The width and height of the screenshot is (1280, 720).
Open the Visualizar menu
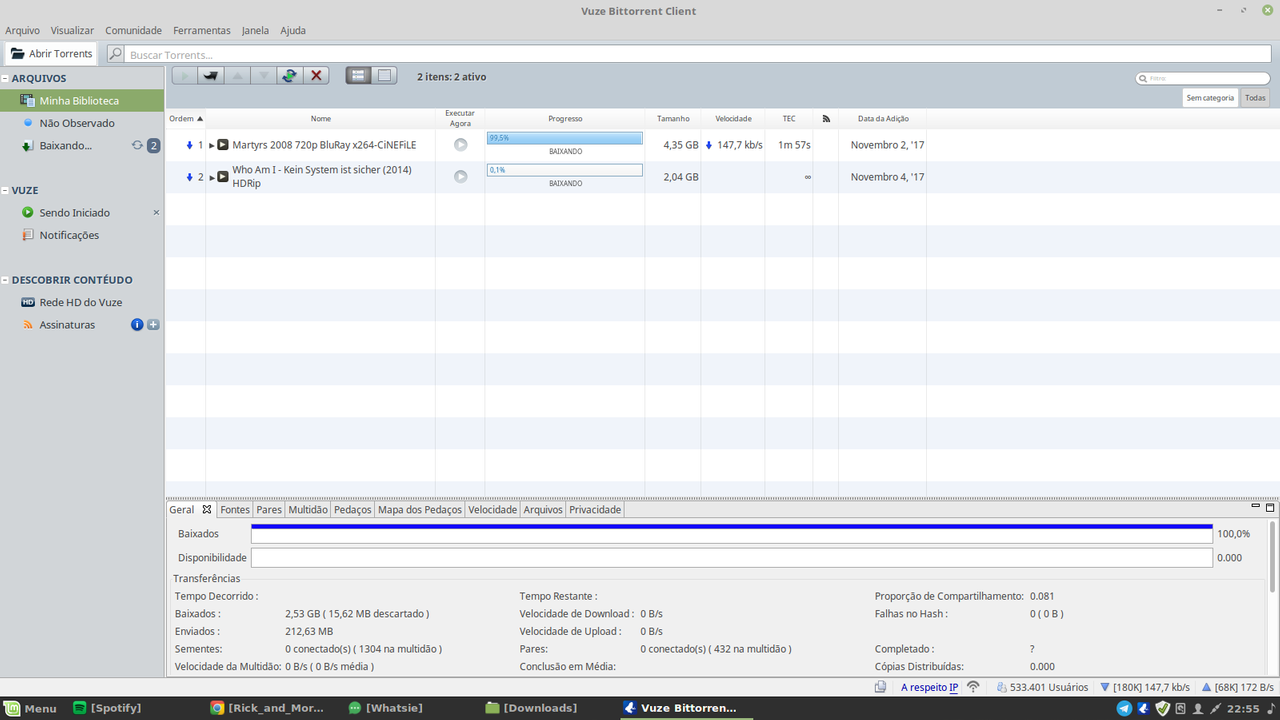73,30
